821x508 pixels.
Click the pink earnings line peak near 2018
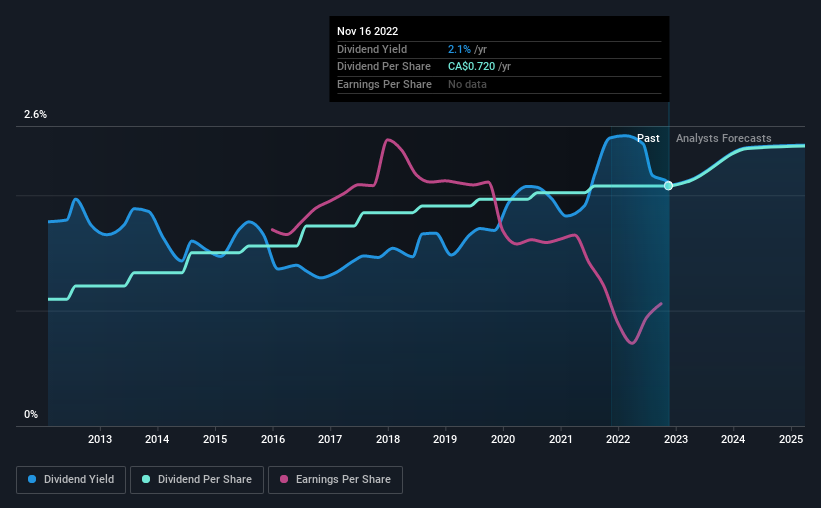(387, 139)
